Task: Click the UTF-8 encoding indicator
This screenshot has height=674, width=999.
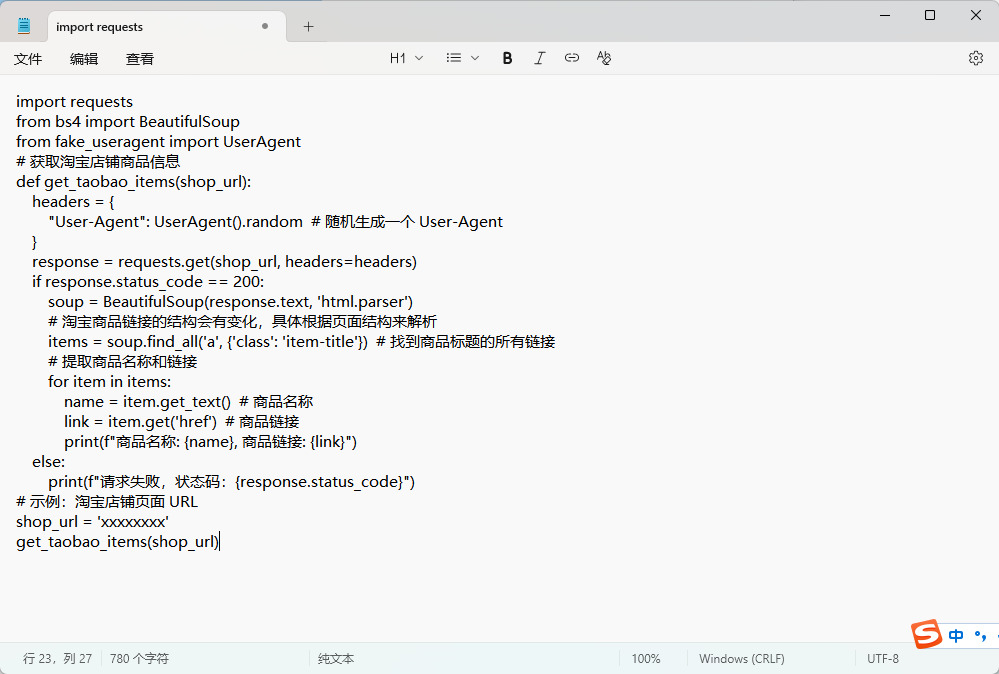Action: pyautogui.click(x=882, y=659)
